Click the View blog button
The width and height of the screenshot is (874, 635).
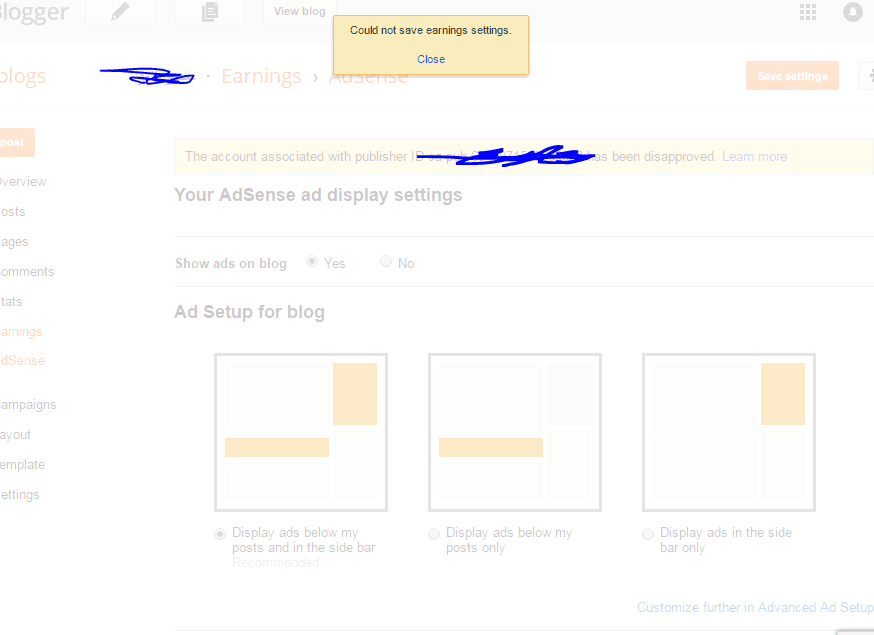point(299,12)
